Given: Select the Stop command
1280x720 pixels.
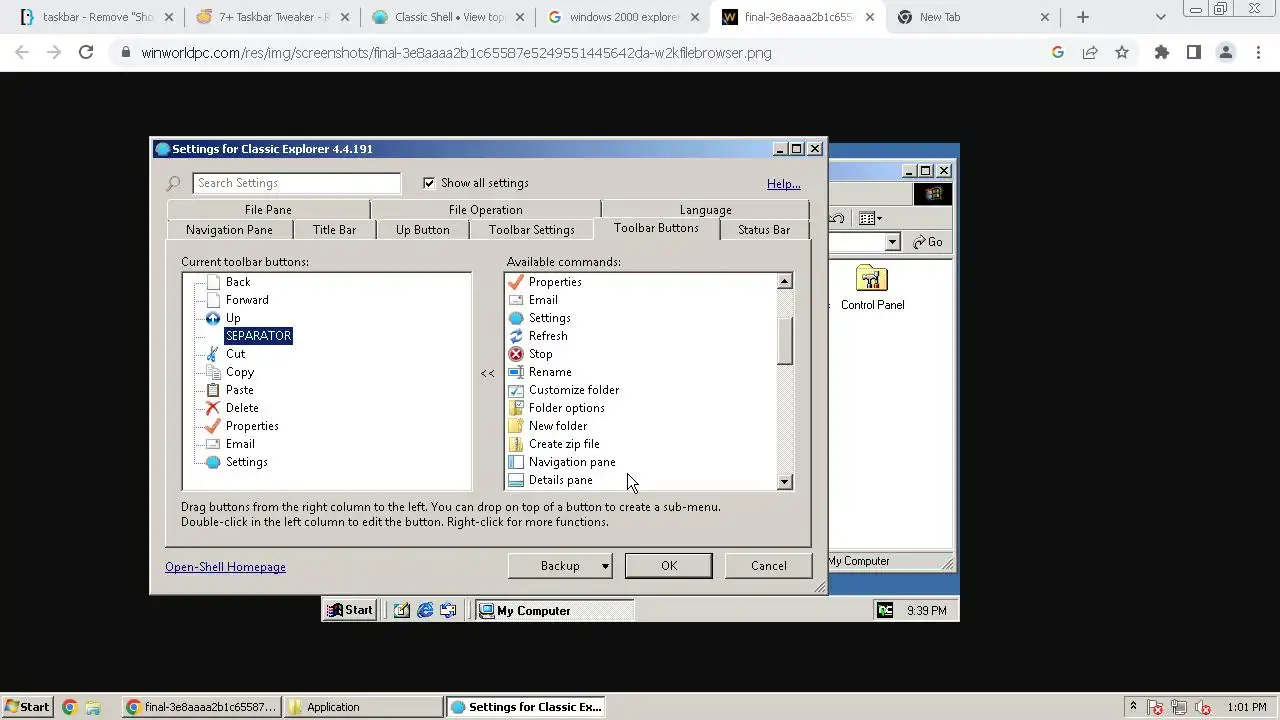Looking at the screenshot, I should (x=540, y=354).
